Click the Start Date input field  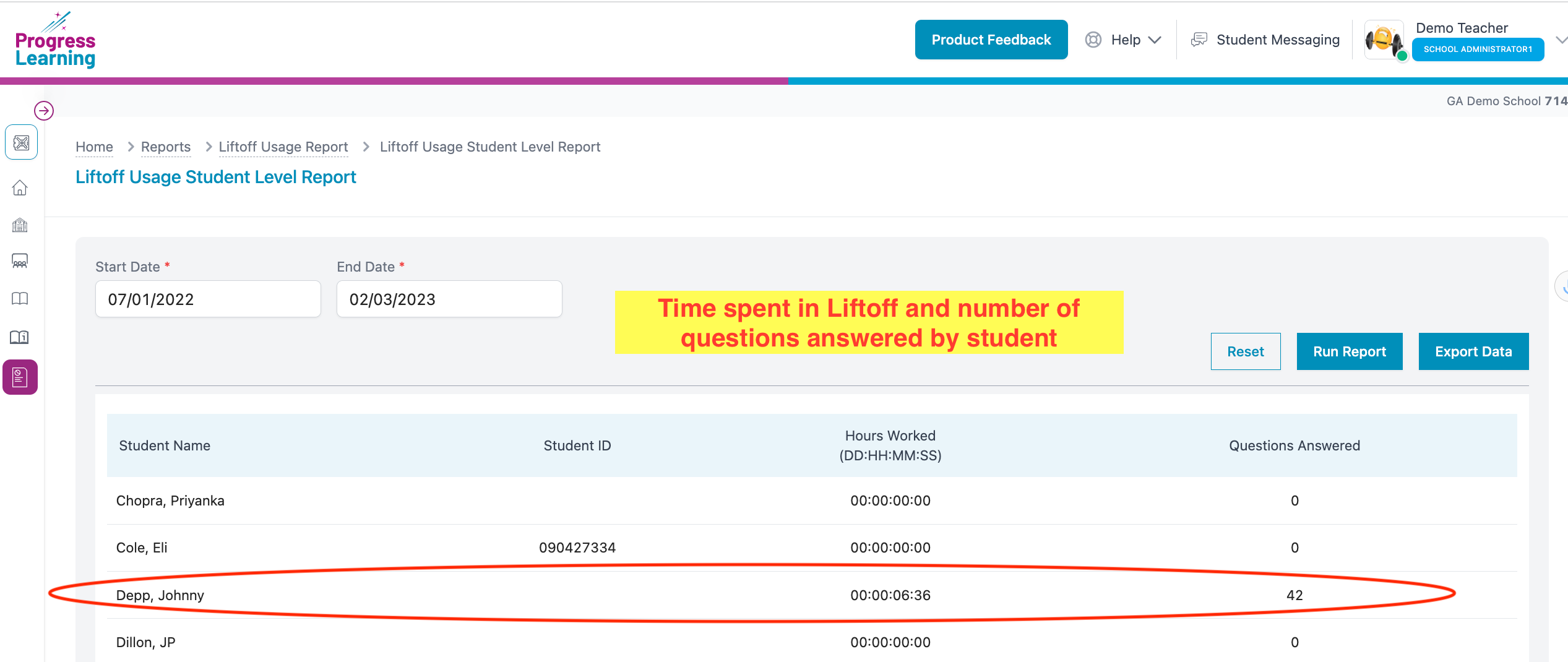click(208, 299)
